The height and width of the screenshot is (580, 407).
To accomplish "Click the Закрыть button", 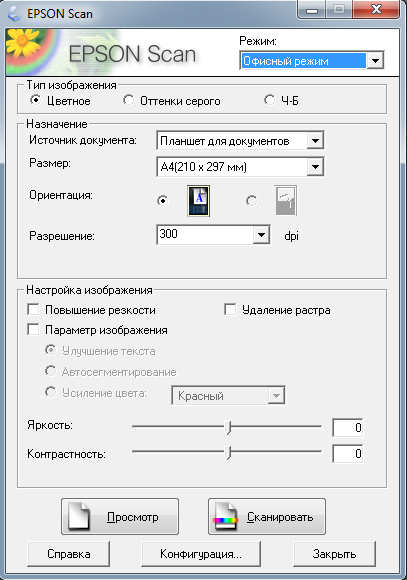I will tap(334, 554).
